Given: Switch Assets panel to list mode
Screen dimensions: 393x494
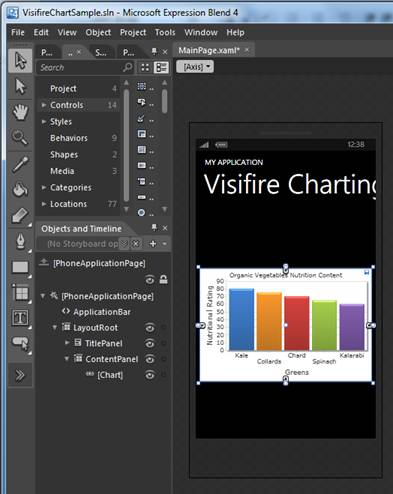Looking at the screenshot, I should [x=161, y=67].
